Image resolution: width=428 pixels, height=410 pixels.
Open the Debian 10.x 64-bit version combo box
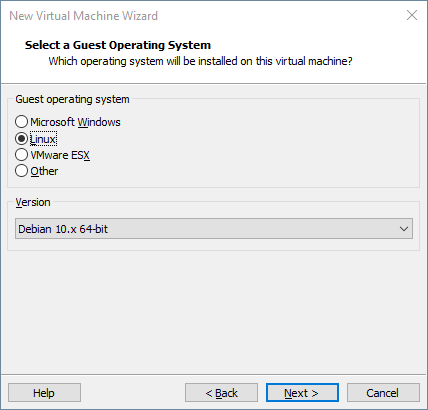(x=214, y=229)
